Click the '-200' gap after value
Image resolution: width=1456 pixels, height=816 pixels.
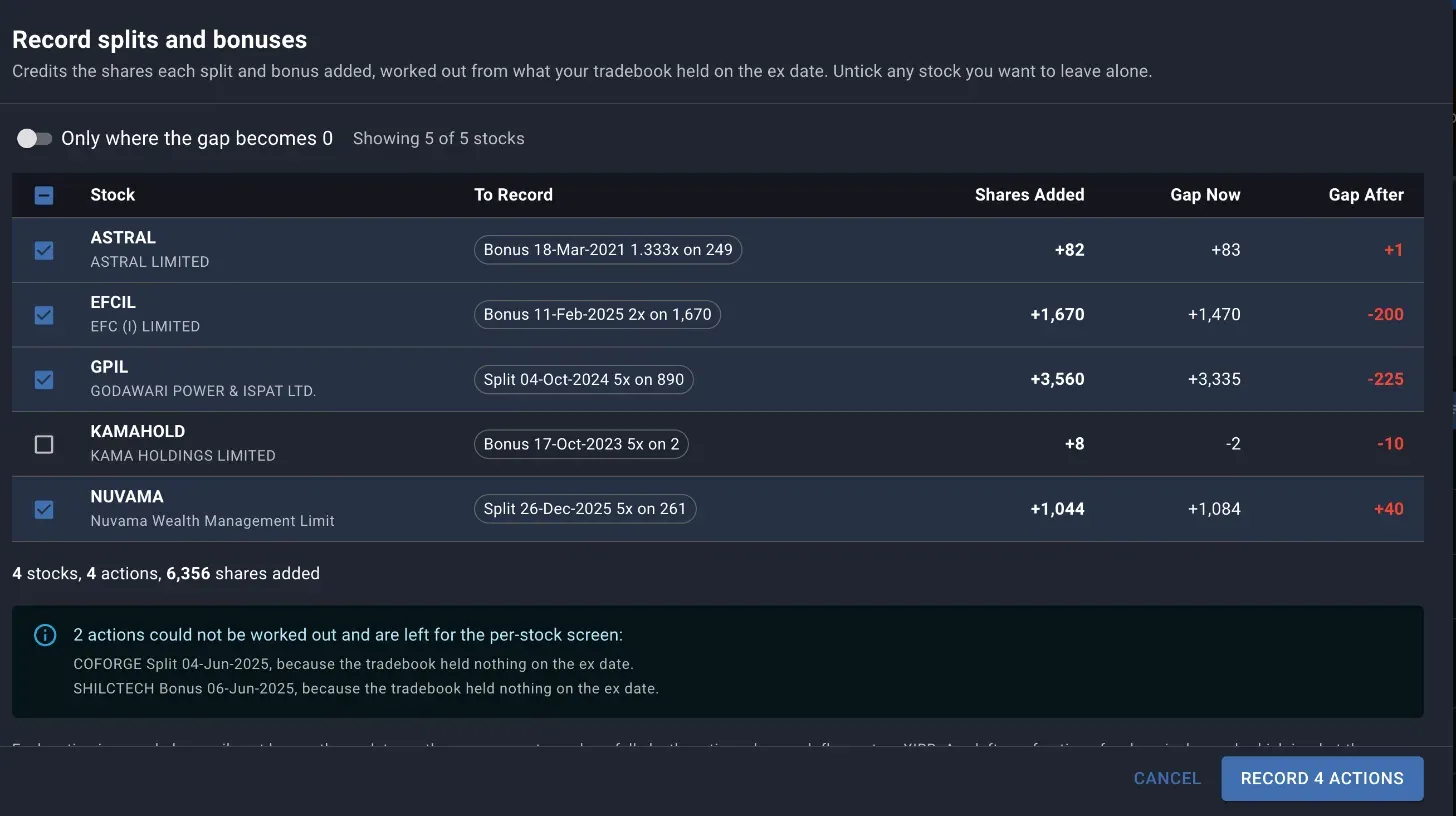pos(1385,315)
